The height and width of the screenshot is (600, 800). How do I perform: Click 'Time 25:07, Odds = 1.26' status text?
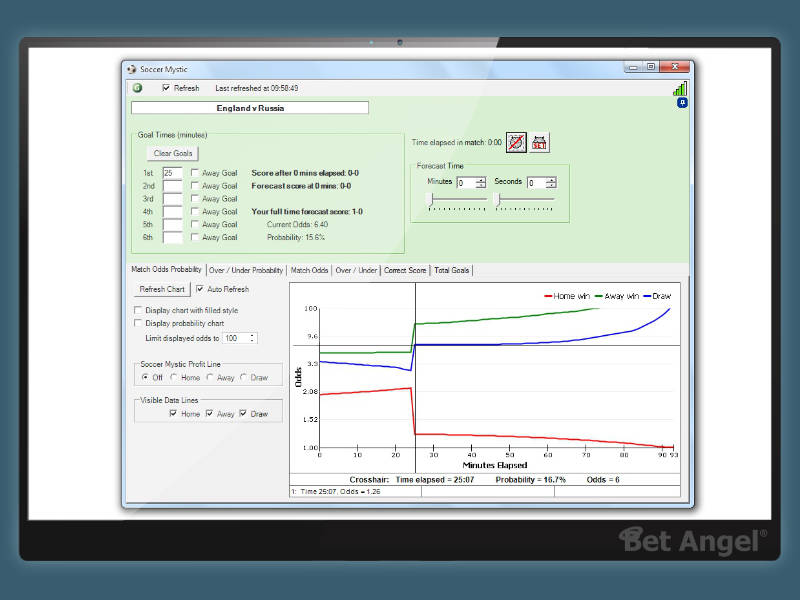tap(340, 491)
